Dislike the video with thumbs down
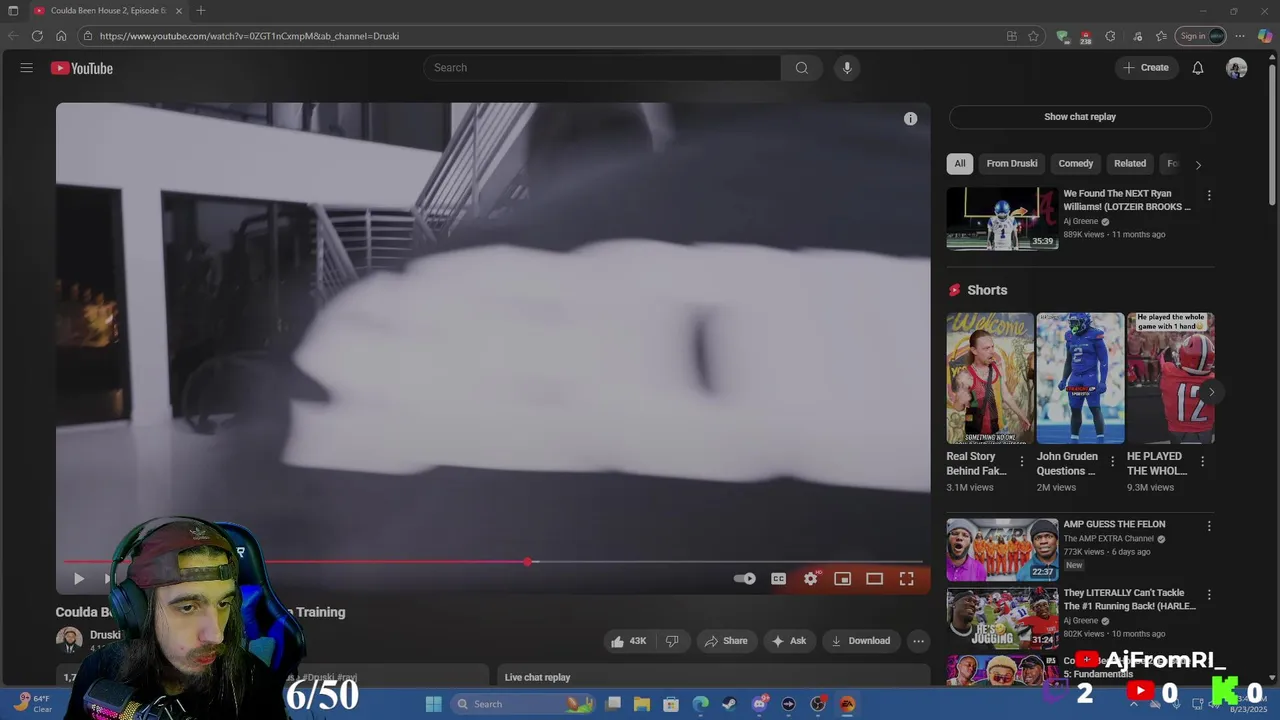Viewport: 1280px width, 720px height. tap(672, 641)
